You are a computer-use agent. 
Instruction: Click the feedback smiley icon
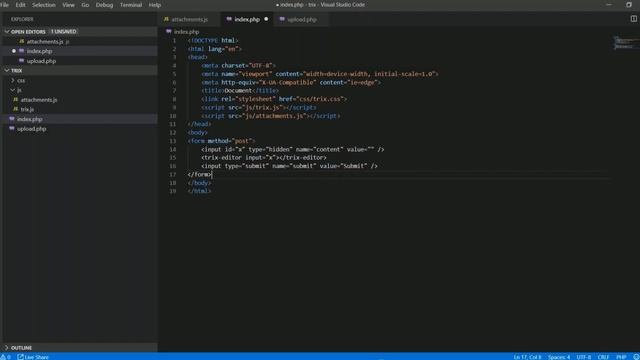[636, 357]
